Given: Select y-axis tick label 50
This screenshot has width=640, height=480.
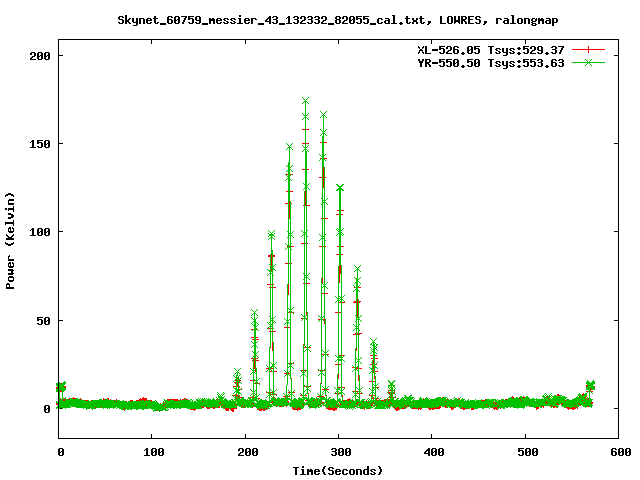Looking at the screenshot, I should [x=43, y=320].
